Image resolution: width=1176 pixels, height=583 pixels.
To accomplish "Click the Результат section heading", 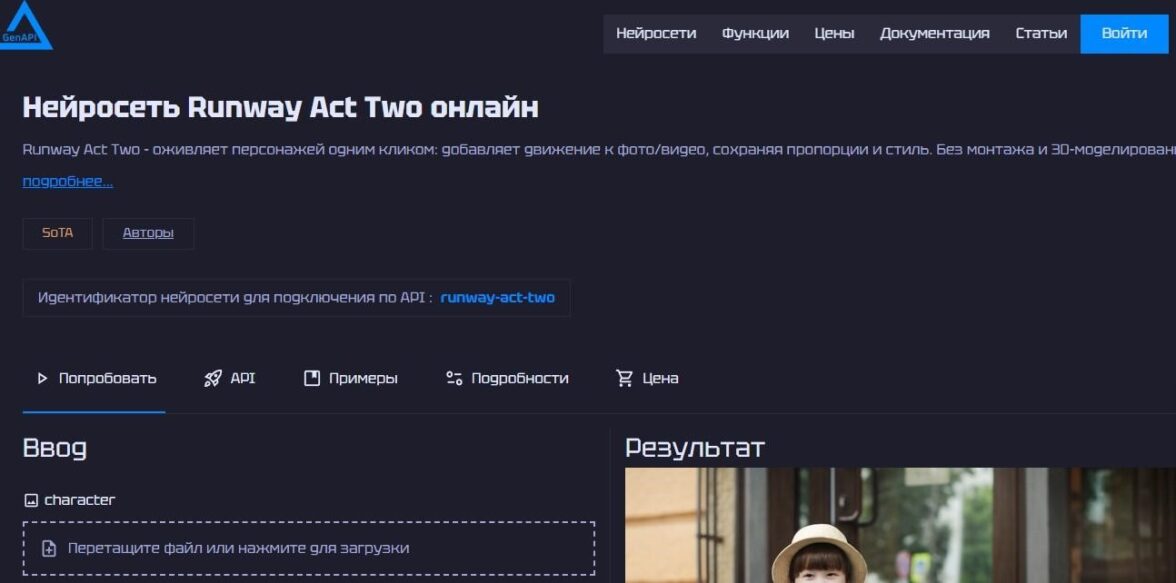I will tap(694, 448).
